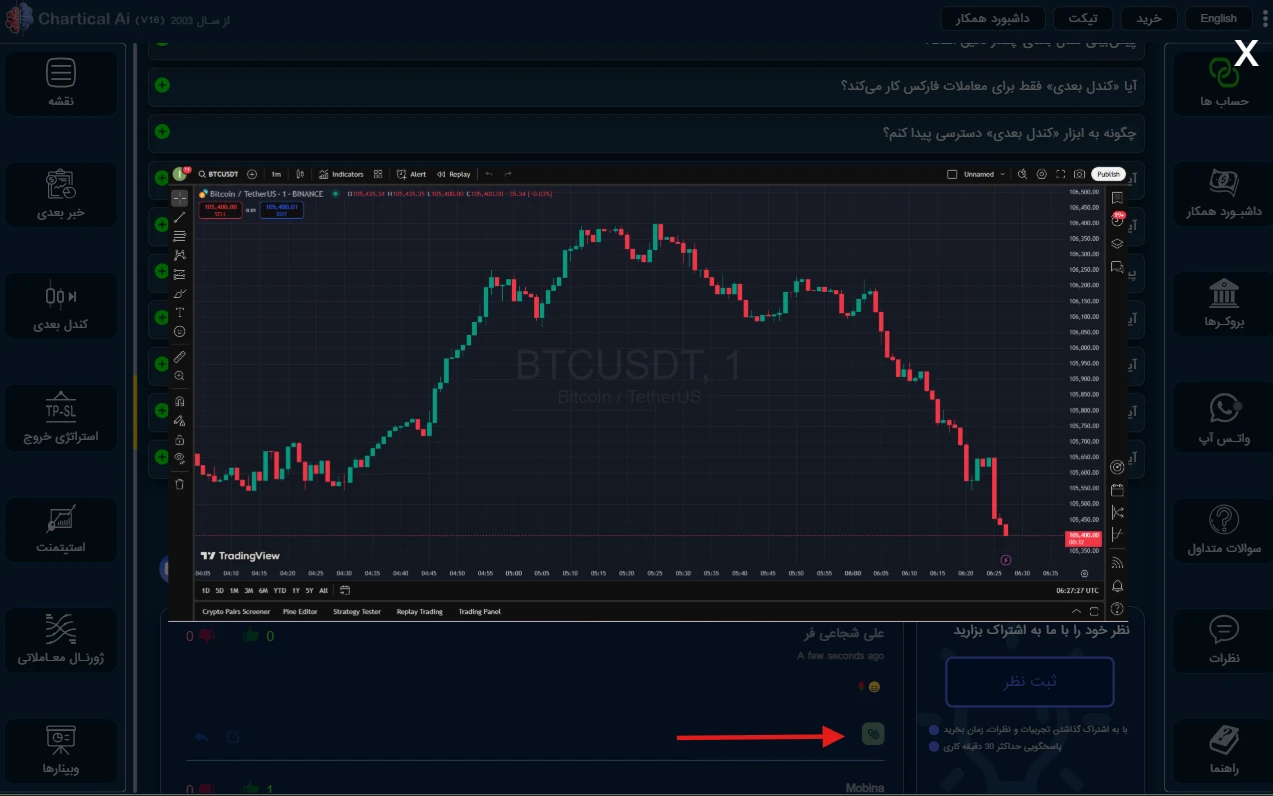Image resolution: width=1273 pixels, height=796 pixels.
Task: Open the ژورنال معاملاتی trading journal
Action: 61,640
